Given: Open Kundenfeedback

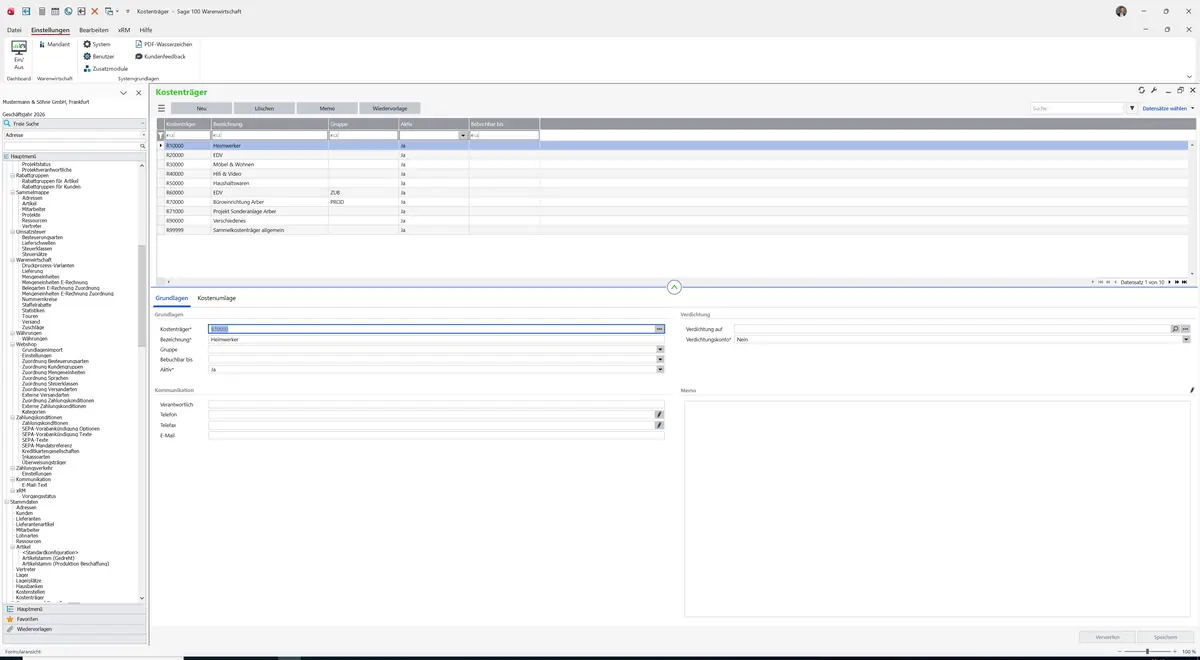Looking at the screenshot, I should pos(160,56).
